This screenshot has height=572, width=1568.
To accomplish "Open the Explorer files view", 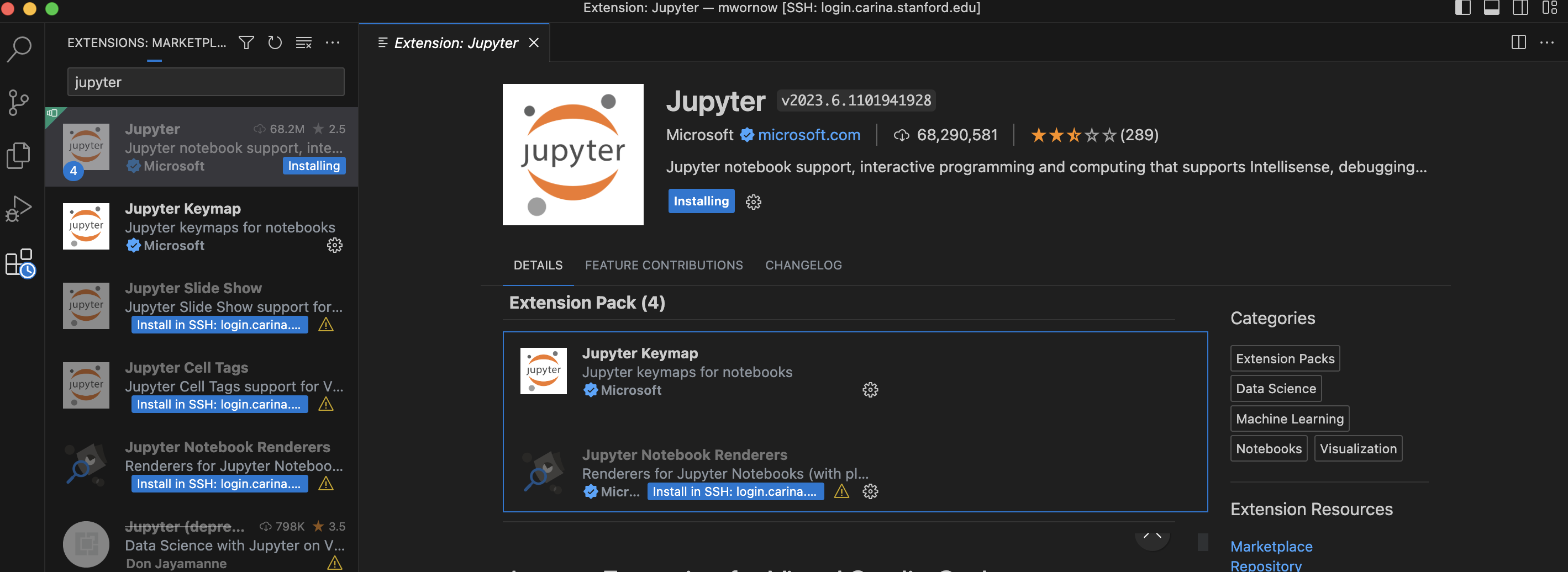I will point(18,156).
